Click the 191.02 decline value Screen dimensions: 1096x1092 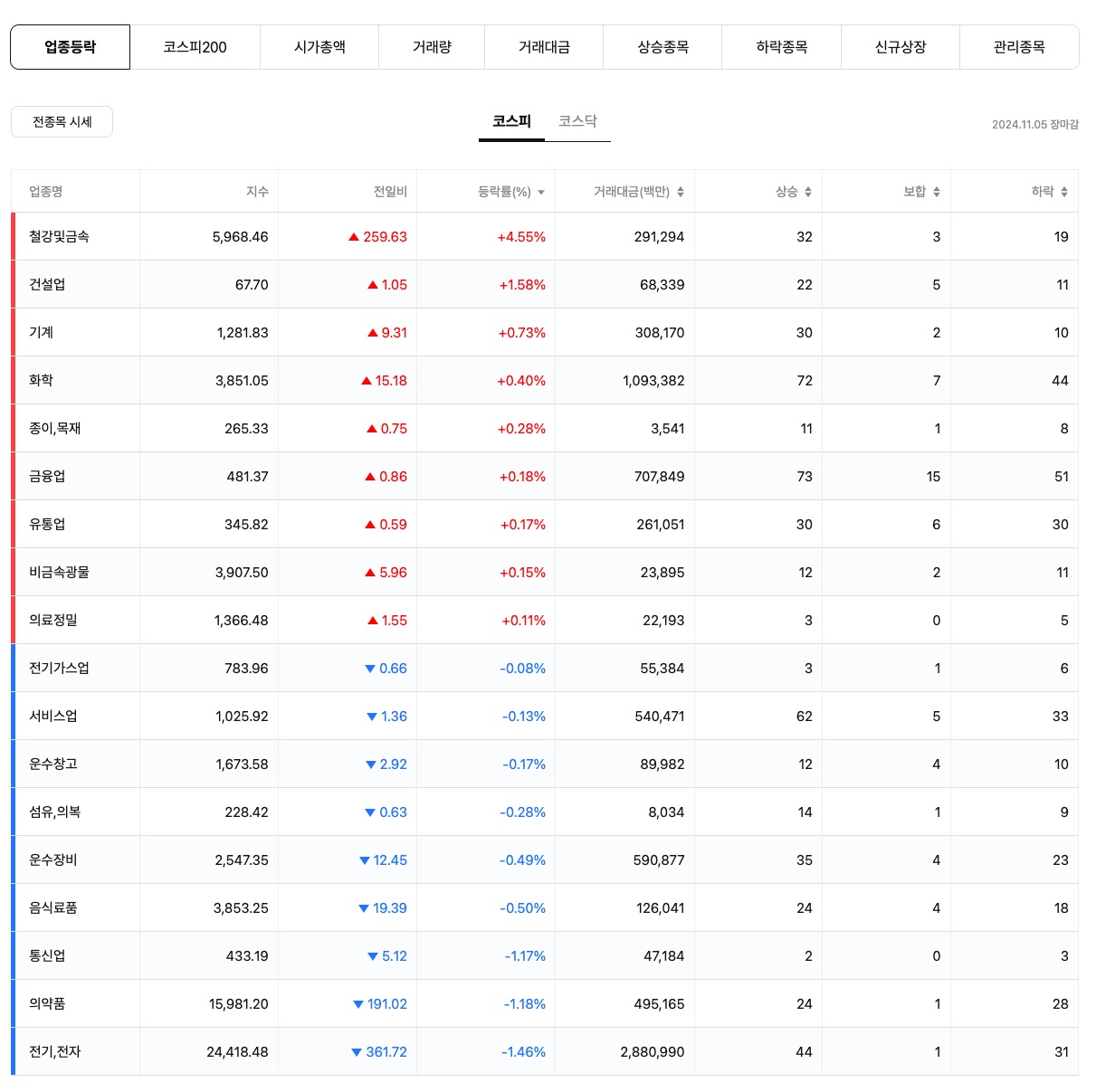[x=386, y=1004]
